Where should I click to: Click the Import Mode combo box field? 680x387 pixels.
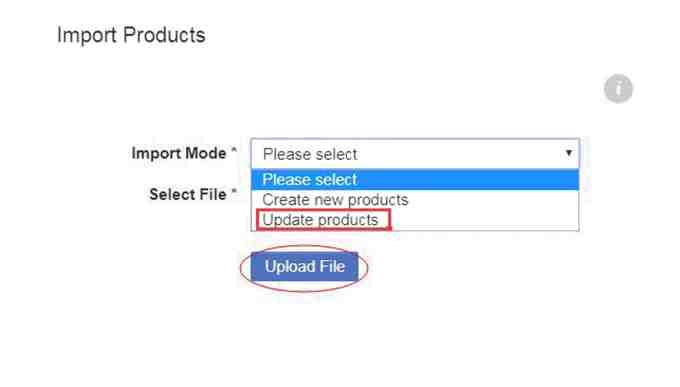[x=415, y=154]
